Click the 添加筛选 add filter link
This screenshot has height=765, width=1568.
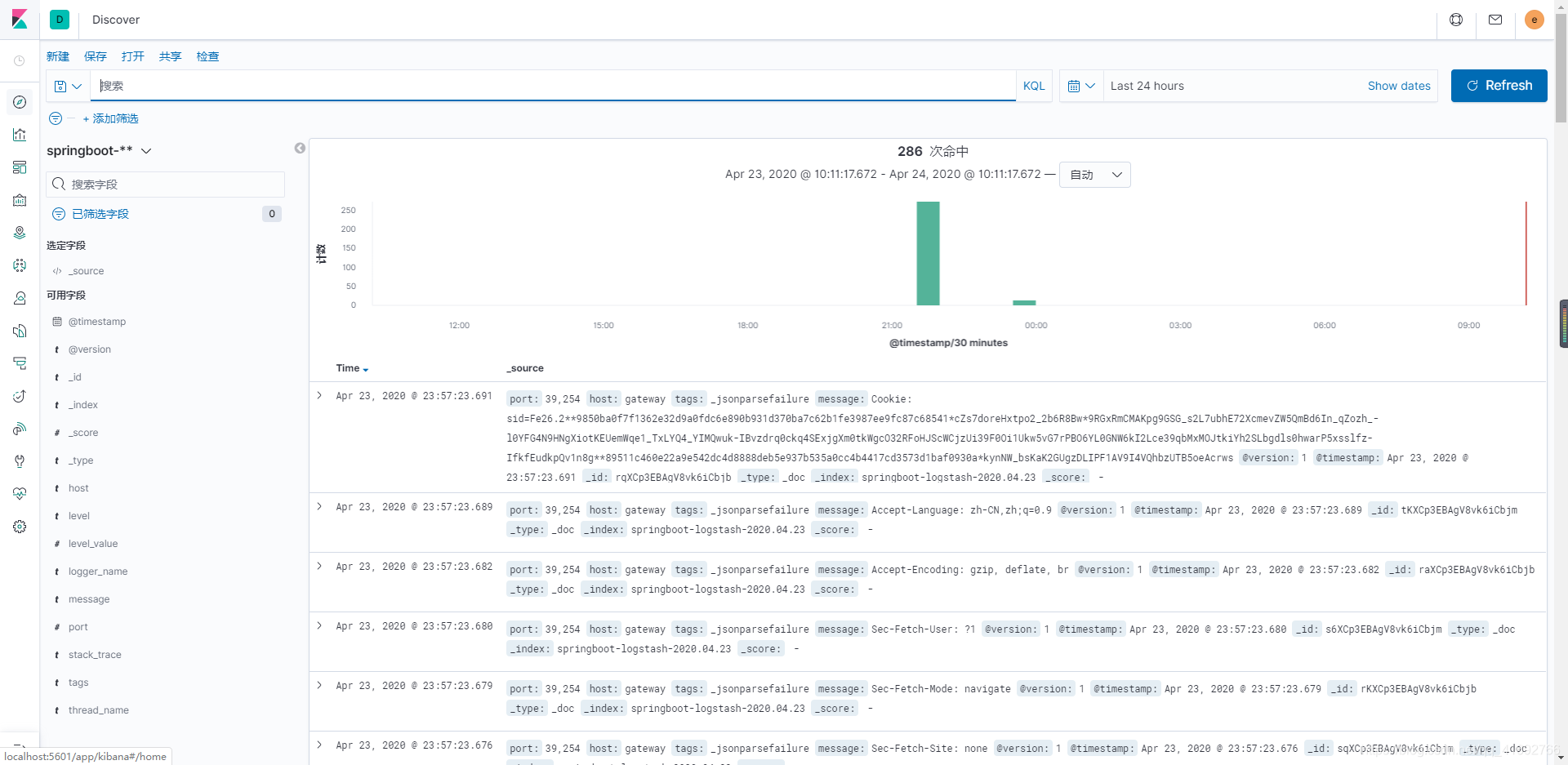click(x=111, y=118)
